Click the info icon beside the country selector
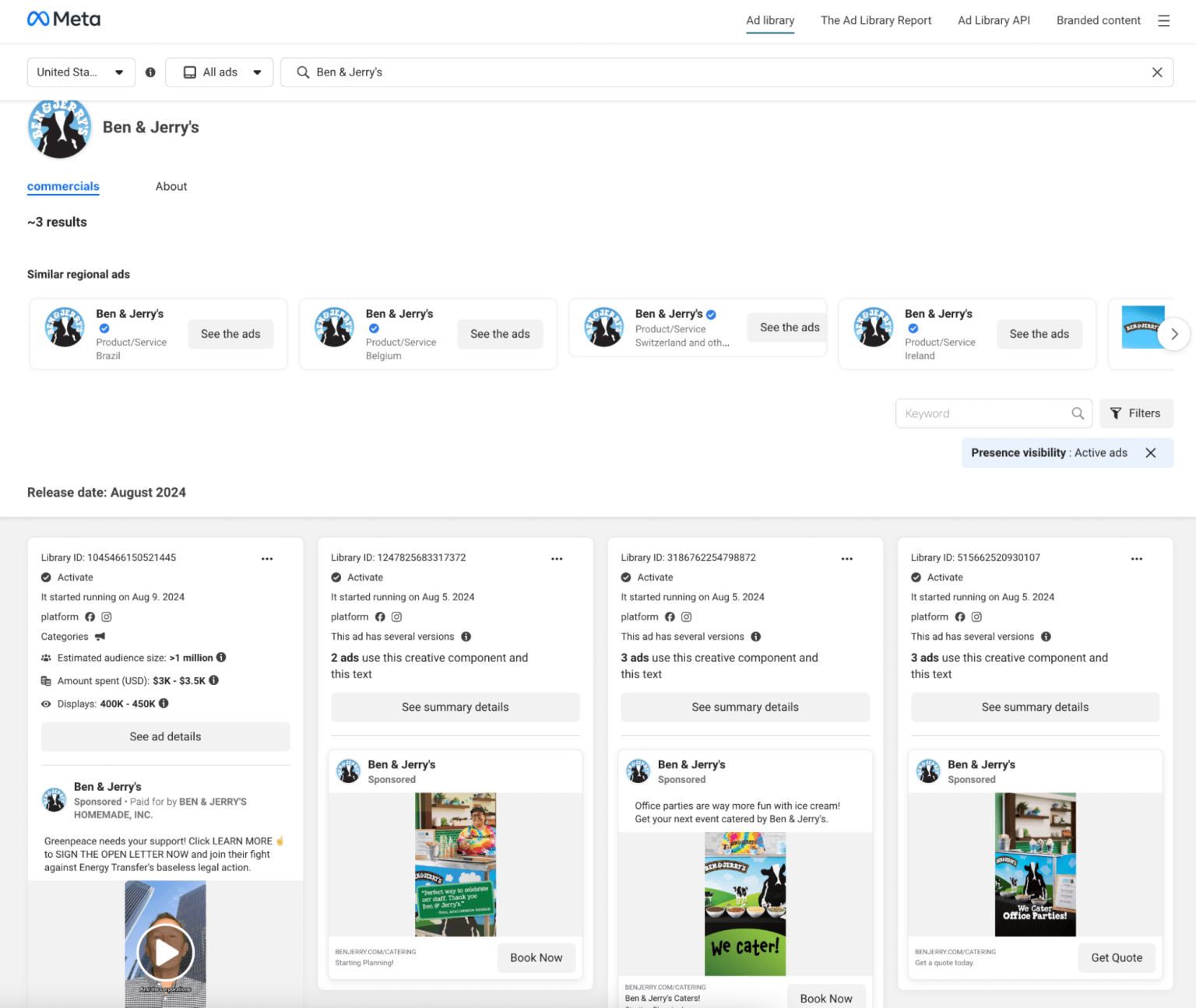The image size is (1196, 1008). click(x=150, y=72)
